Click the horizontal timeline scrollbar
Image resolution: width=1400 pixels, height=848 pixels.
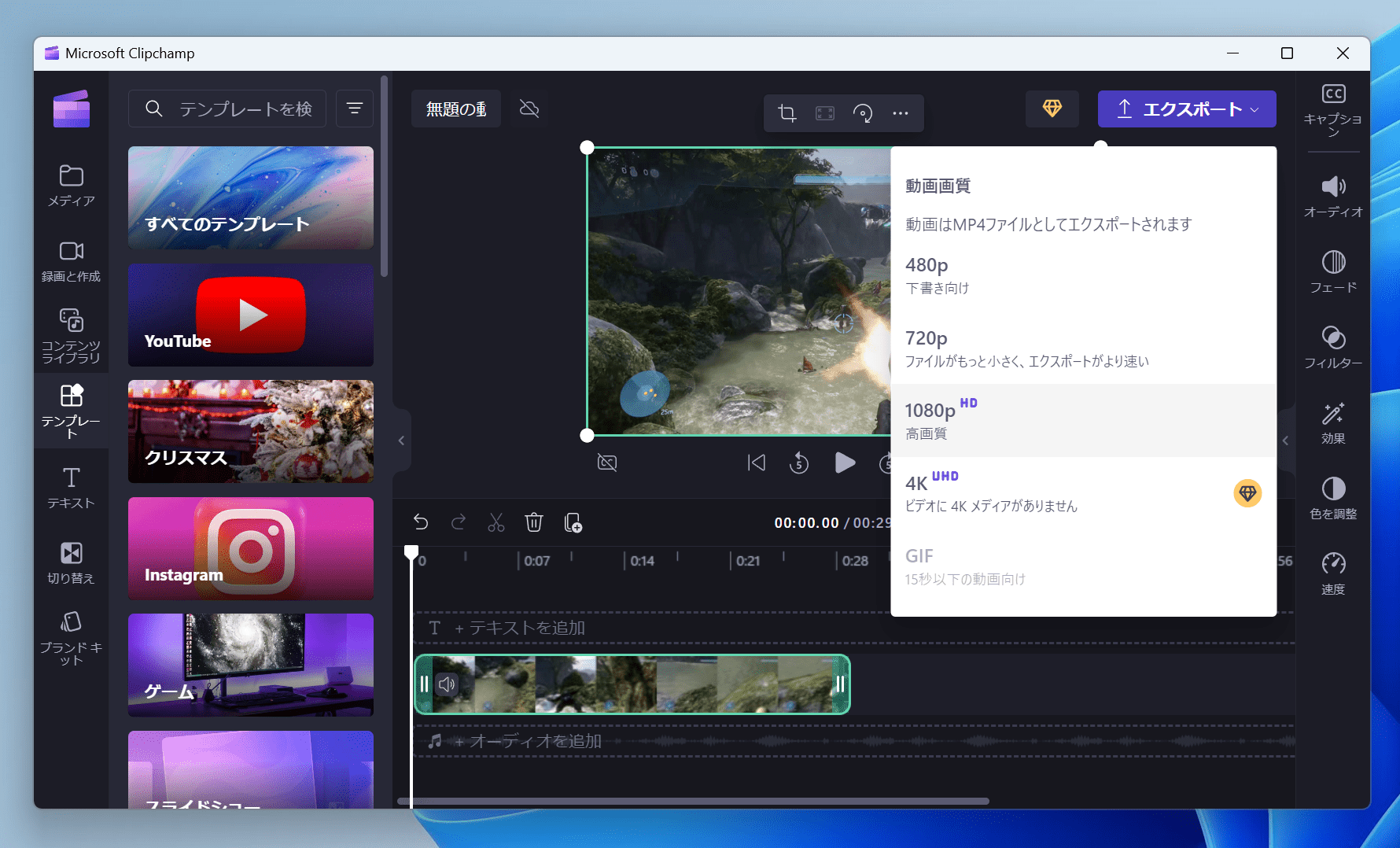693,802
